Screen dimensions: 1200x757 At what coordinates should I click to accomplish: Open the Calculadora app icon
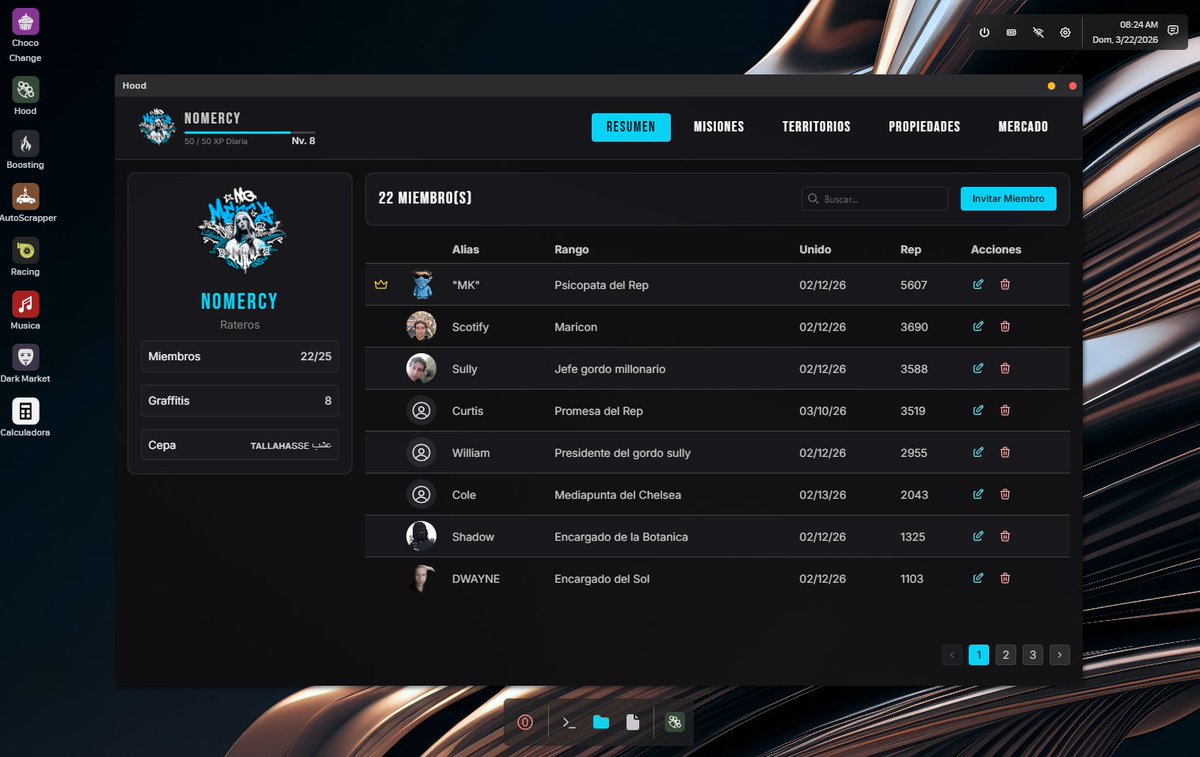coord(26,411)
